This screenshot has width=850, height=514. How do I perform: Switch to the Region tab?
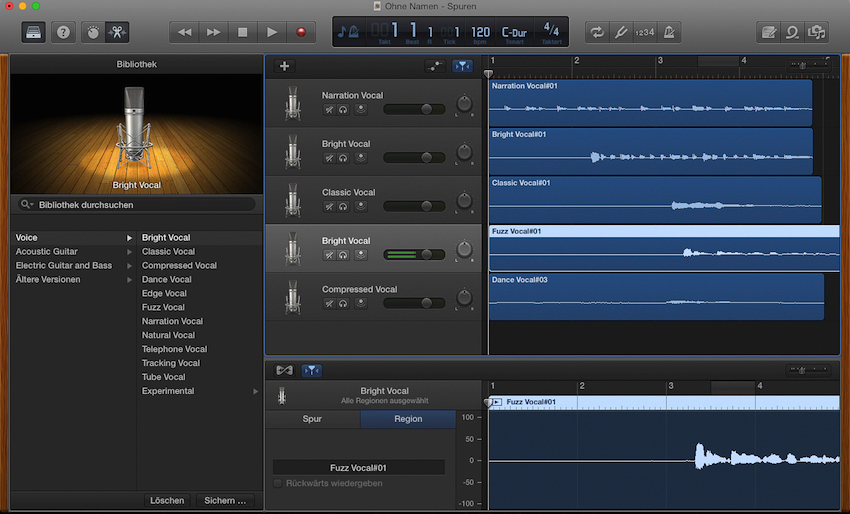408,419
